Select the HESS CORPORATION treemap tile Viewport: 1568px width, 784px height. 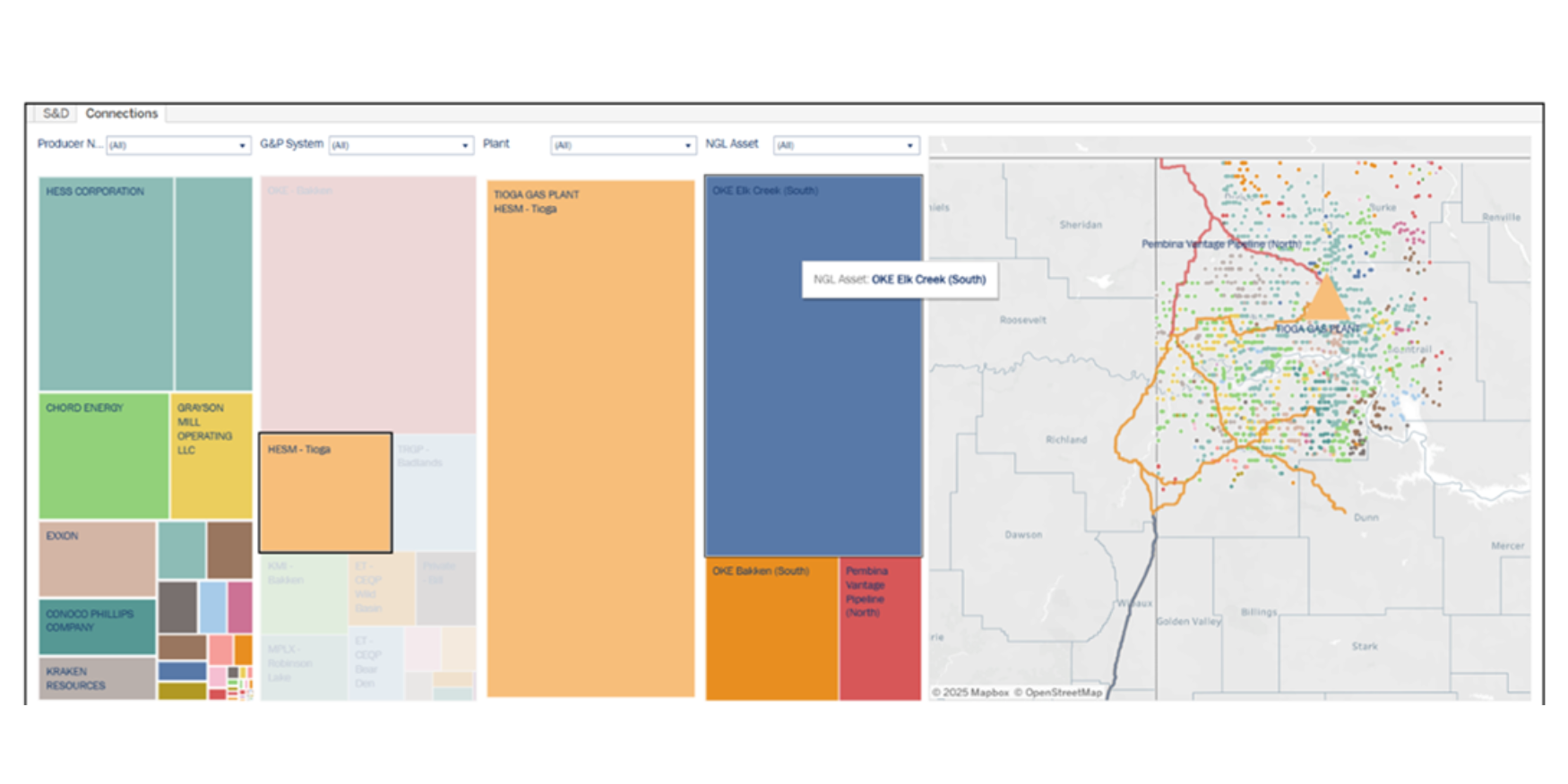tap(106, 283)
